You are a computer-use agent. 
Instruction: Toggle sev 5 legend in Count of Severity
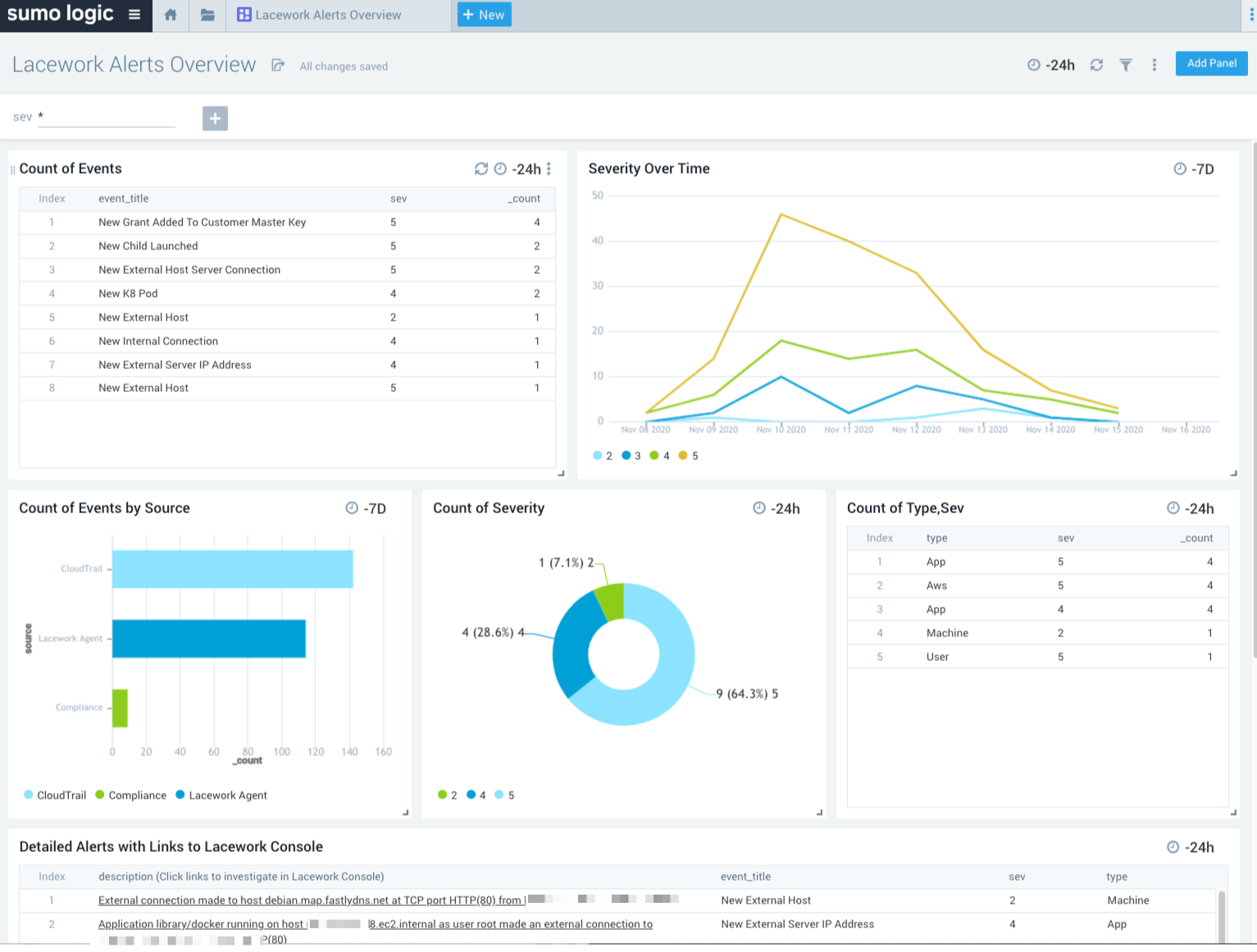505,795
